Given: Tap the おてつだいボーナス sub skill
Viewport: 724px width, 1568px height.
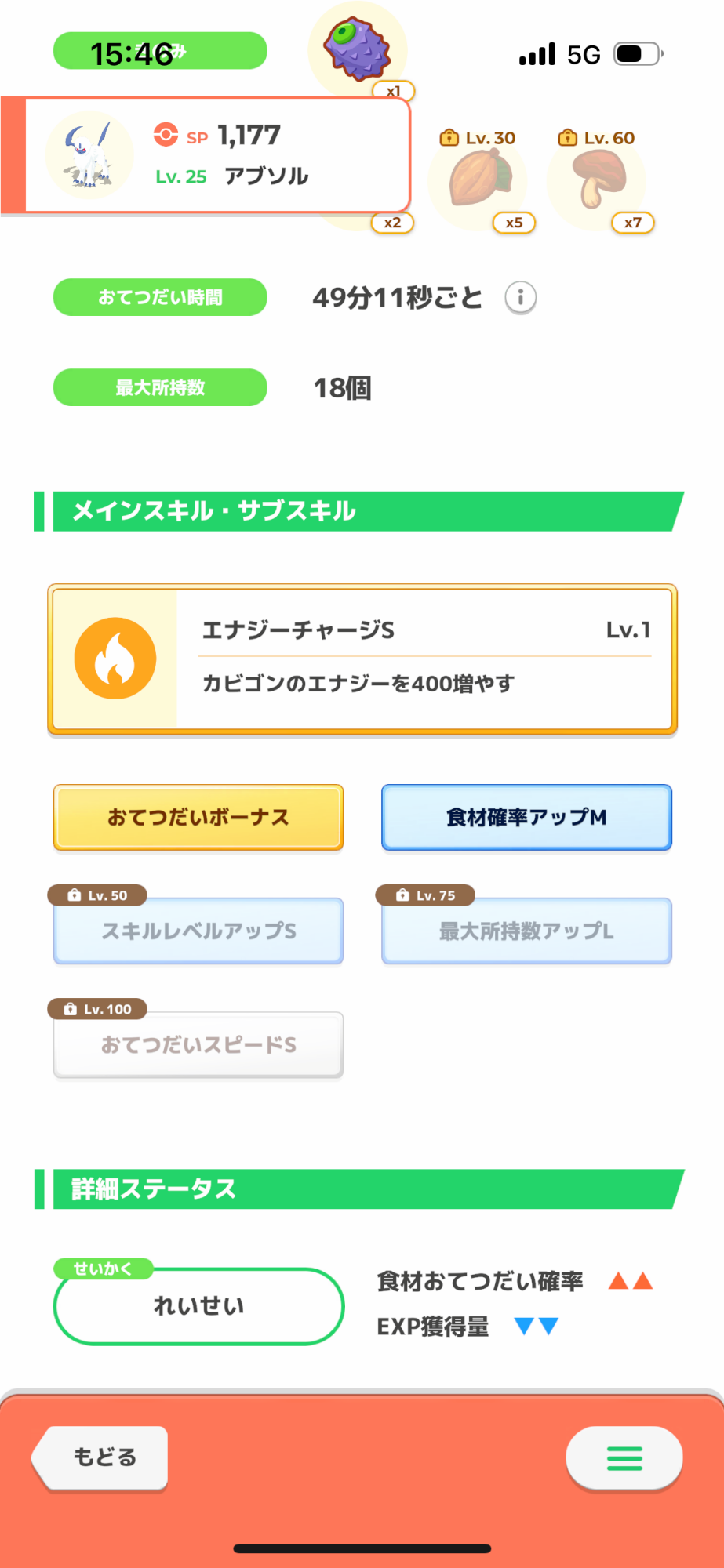Looking at the screenshot, I should [198, 817].
